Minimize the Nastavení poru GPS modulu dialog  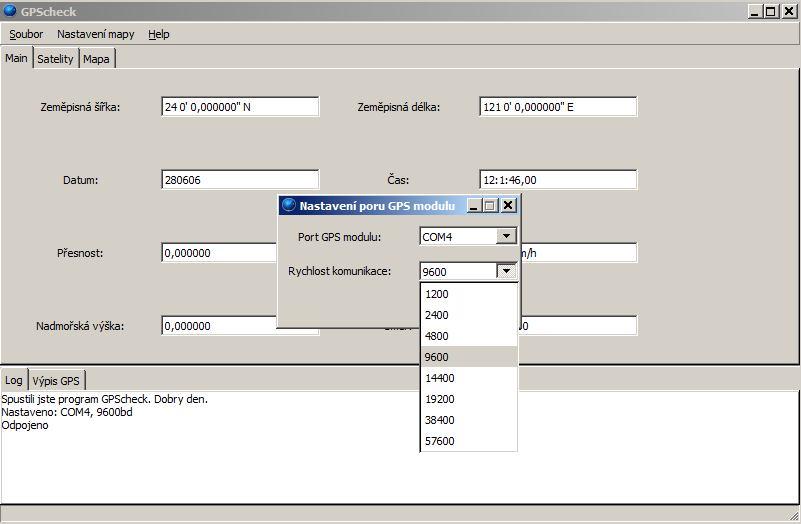[x=474, y=205]
